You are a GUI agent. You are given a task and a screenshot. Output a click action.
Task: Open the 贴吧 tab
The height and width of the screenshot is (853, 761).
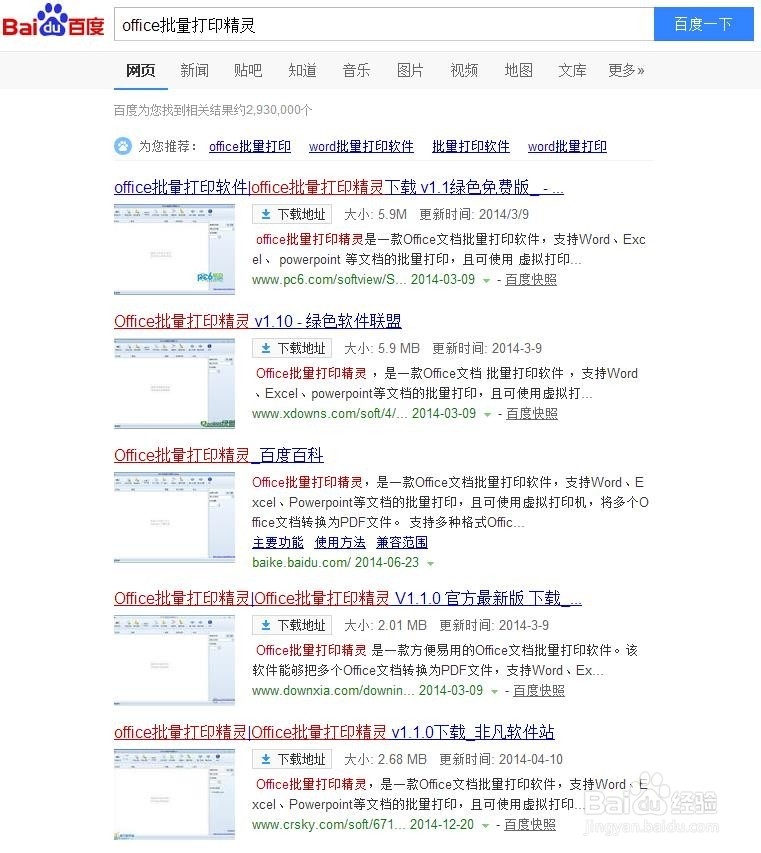pos(248,70)
